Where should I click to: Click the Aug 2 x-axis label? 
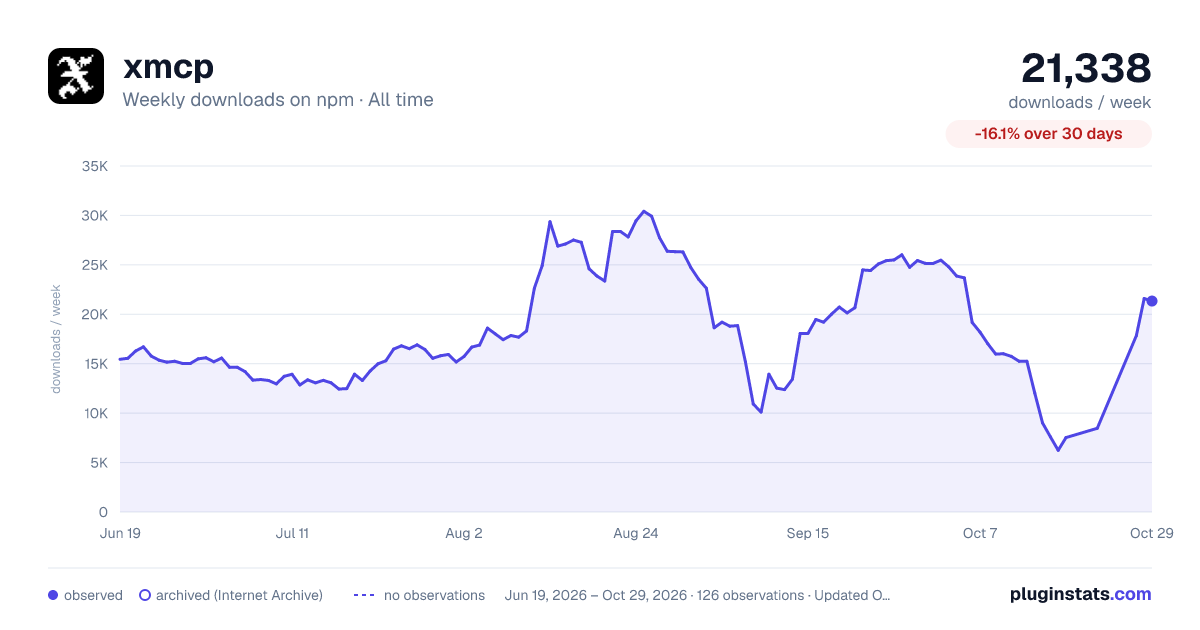point(464,533)
